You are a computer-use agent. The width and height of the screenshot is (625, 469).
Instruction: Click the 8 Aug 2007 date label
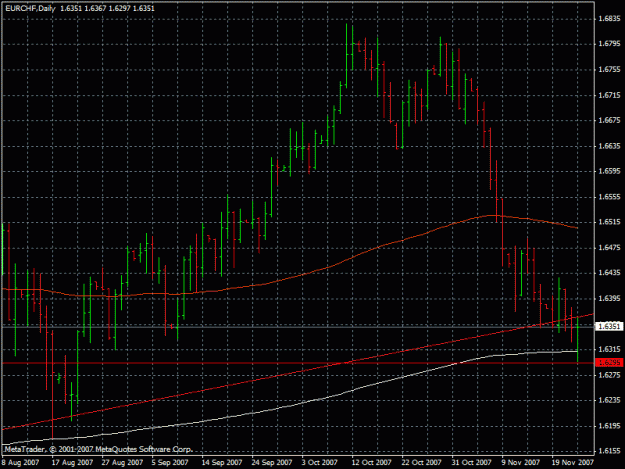[x=20, y=462]
